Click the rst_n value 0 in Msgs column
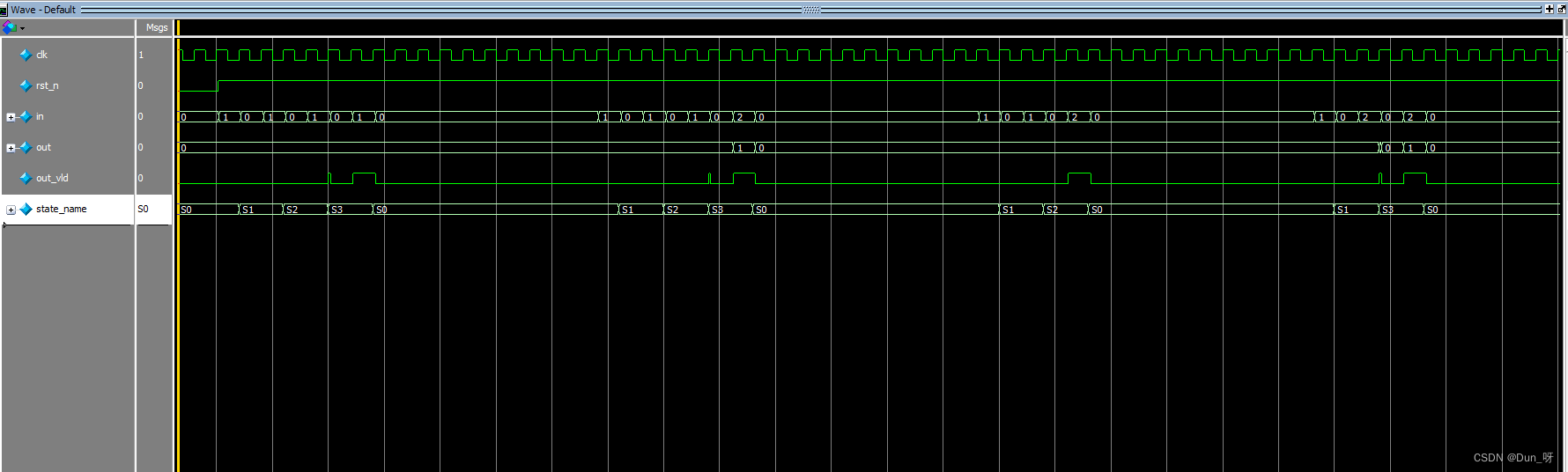Viewport: 1568px width, 472px height. click(x=141, y=85)
